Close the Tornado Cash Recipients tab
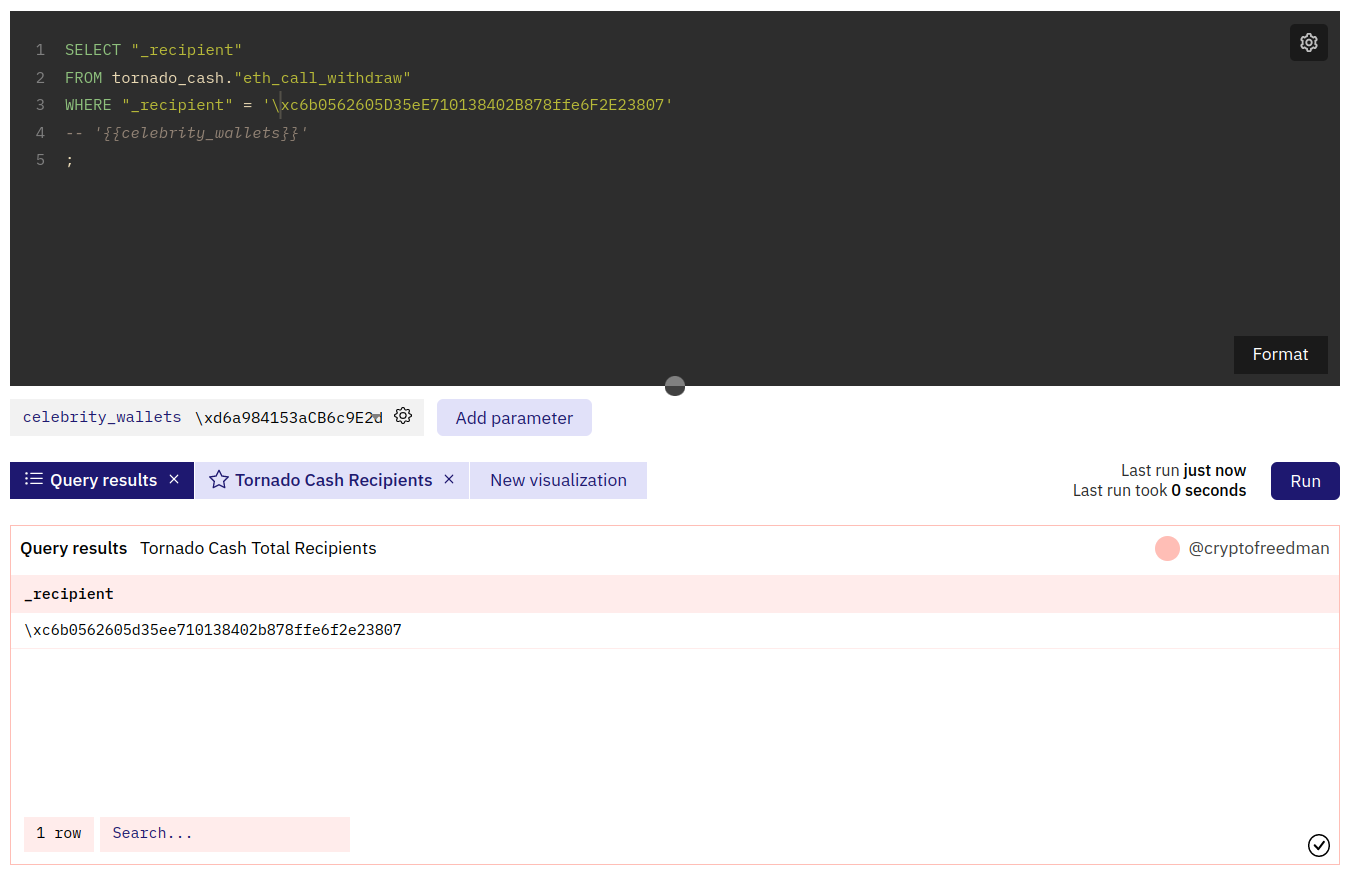Image resolution: width=1350 pixels, height=875 pixels. point(449,480)
